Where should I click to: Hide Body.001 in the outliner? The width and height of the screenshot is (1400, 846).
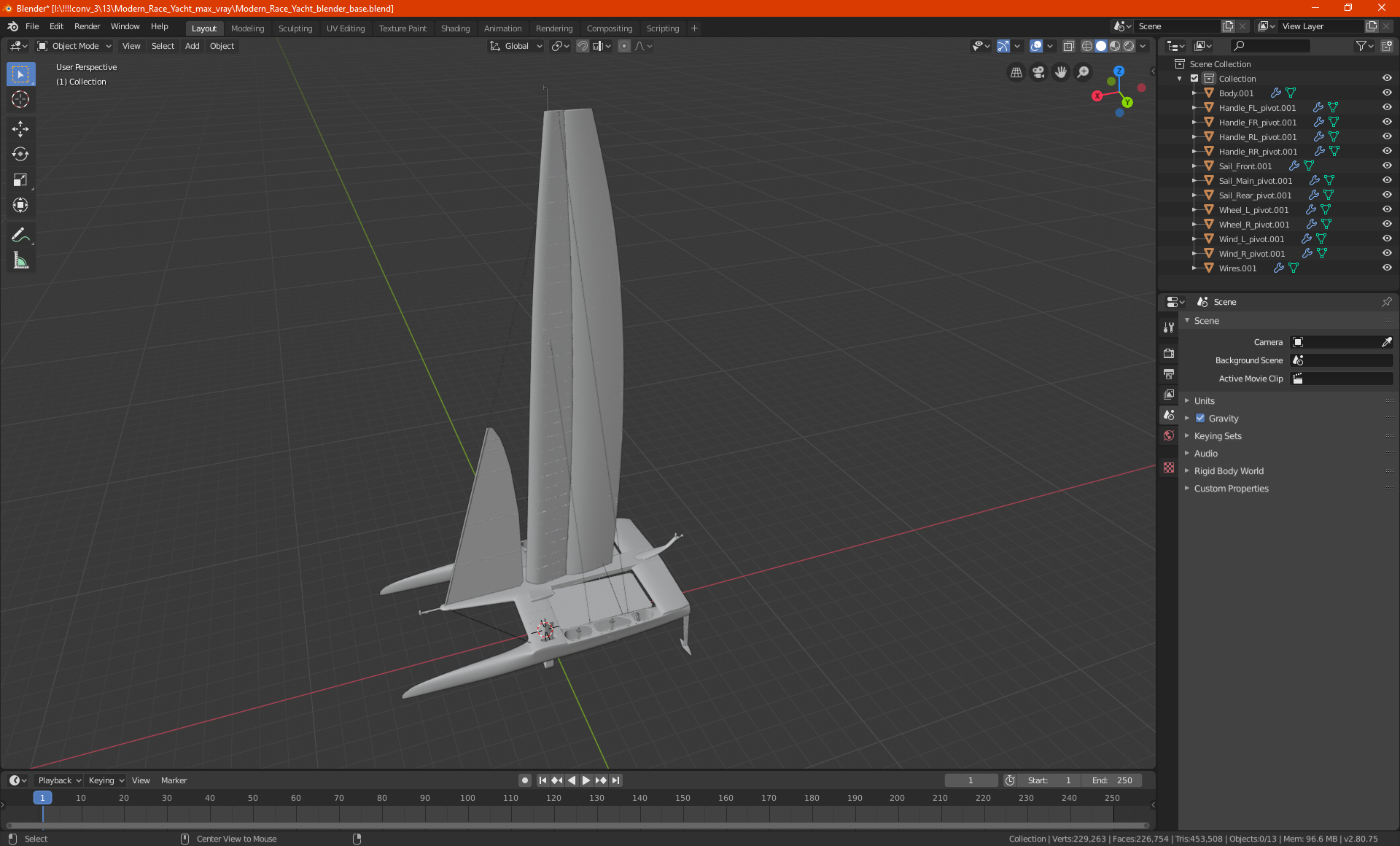pyautogui.click(x=1386, y=93)
